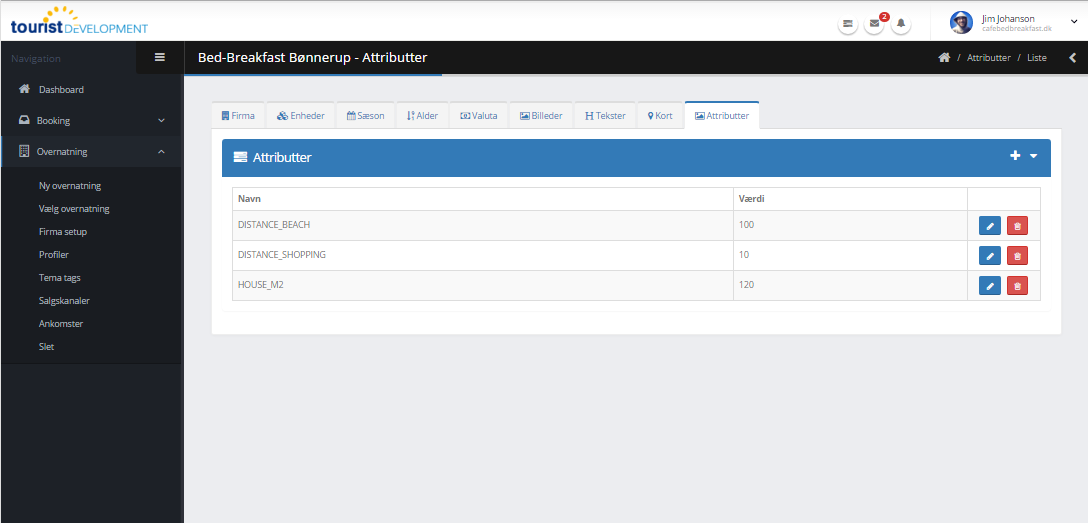
Task: Open Firma setup in sidebar
Action: [x=63, y=232]
